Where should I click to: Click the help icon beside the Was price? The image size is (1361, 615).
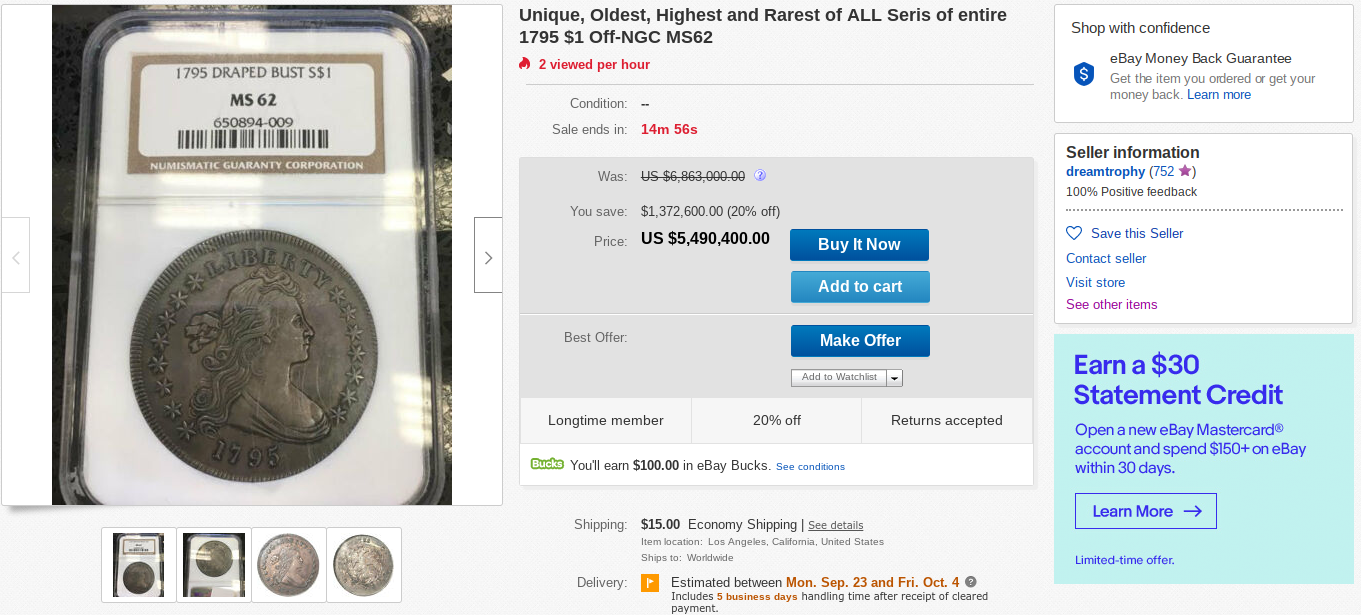click(760, 176)
